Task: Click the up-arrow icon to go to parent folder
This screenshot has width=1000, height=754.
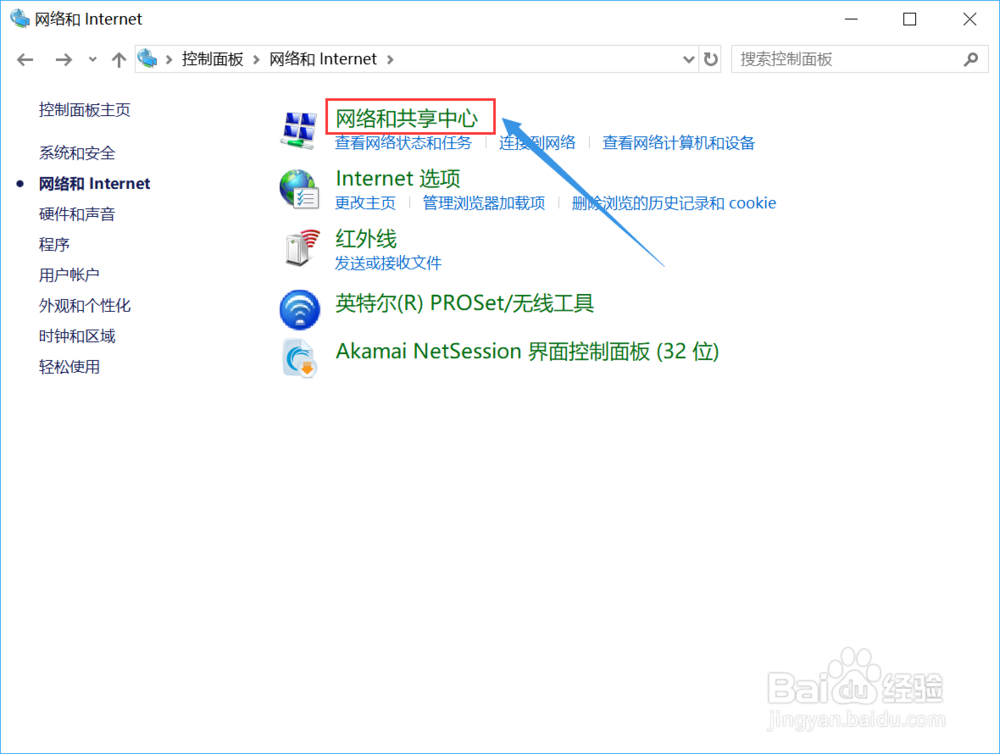Action: tap(118, 59)
